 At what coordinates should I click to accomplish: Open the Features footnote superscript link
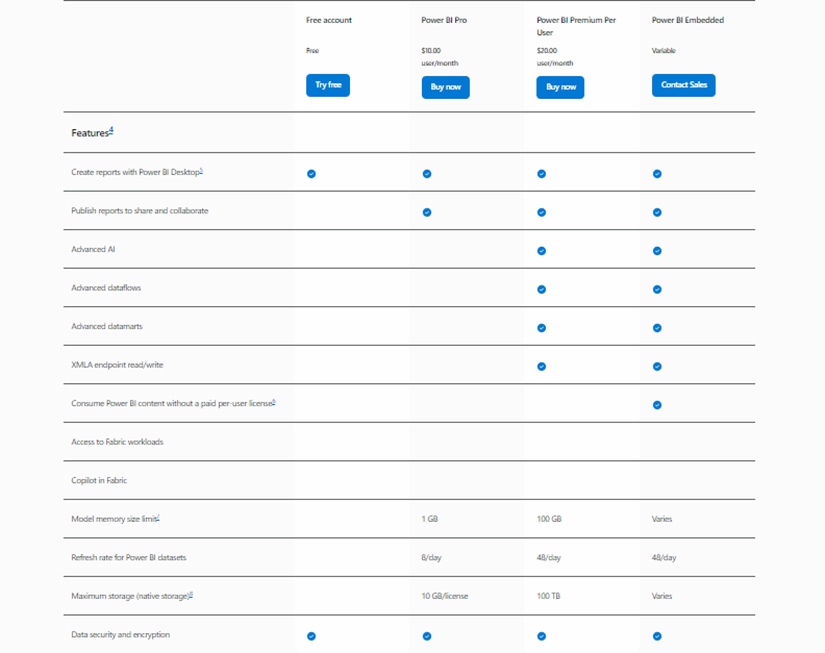pos(111,130)
